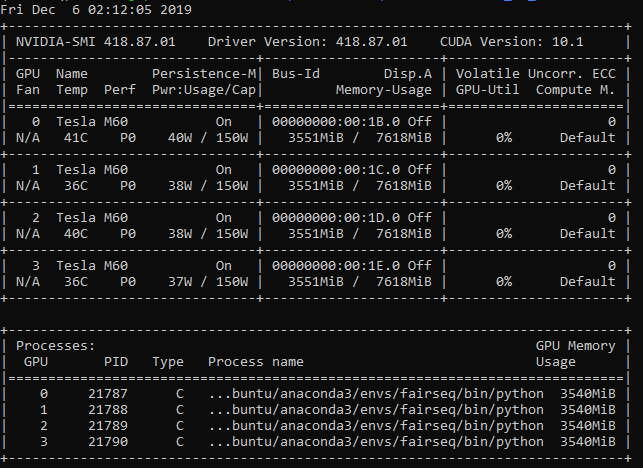Click the '40C' temperature value for GPU 2
The width and height of the screenshot is (643, 468).
[76, 234]
